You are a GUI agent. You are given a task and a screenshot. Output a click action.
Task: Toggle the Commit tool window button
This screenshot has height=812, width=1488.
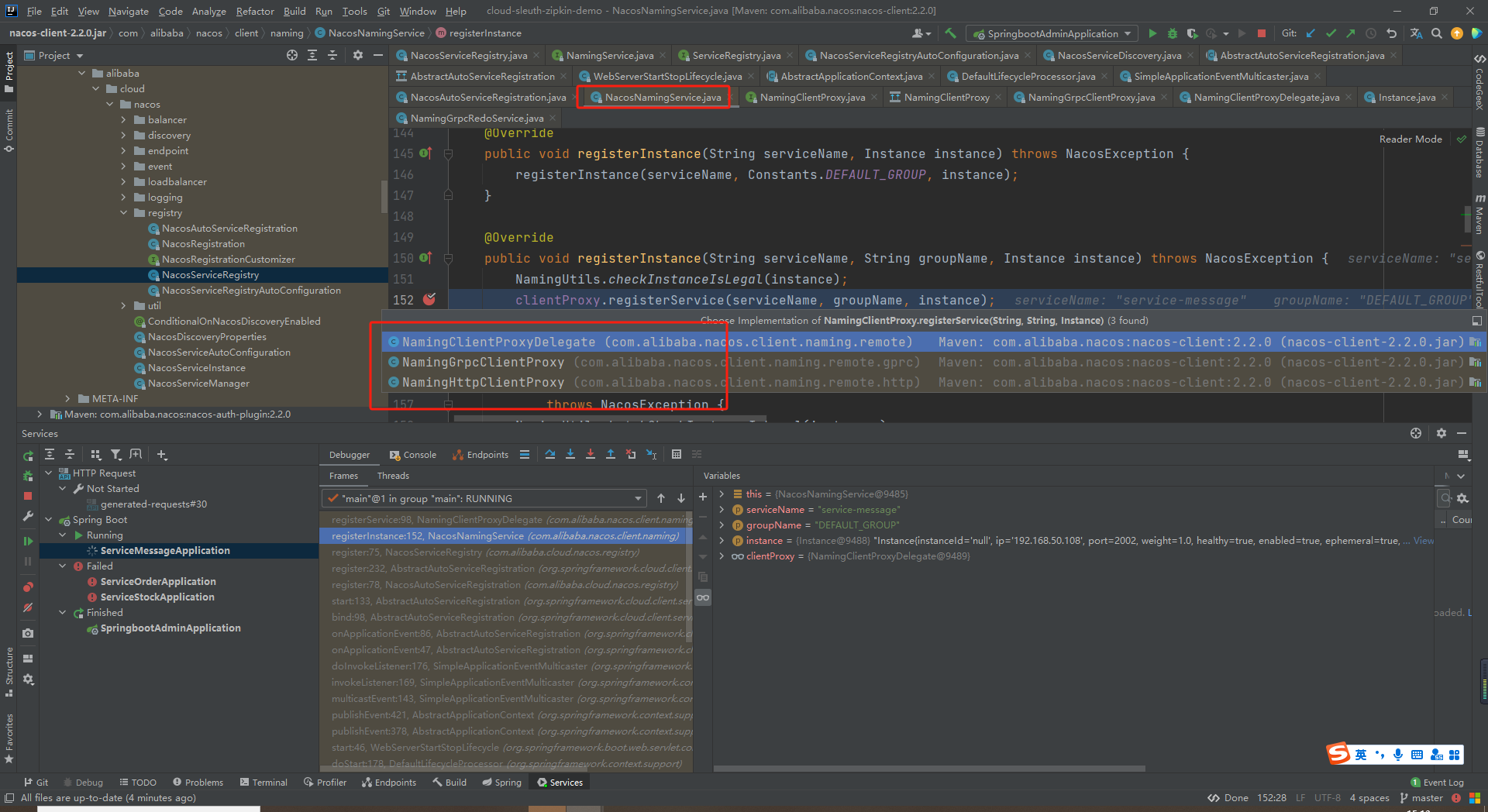(x=9, y=130)
